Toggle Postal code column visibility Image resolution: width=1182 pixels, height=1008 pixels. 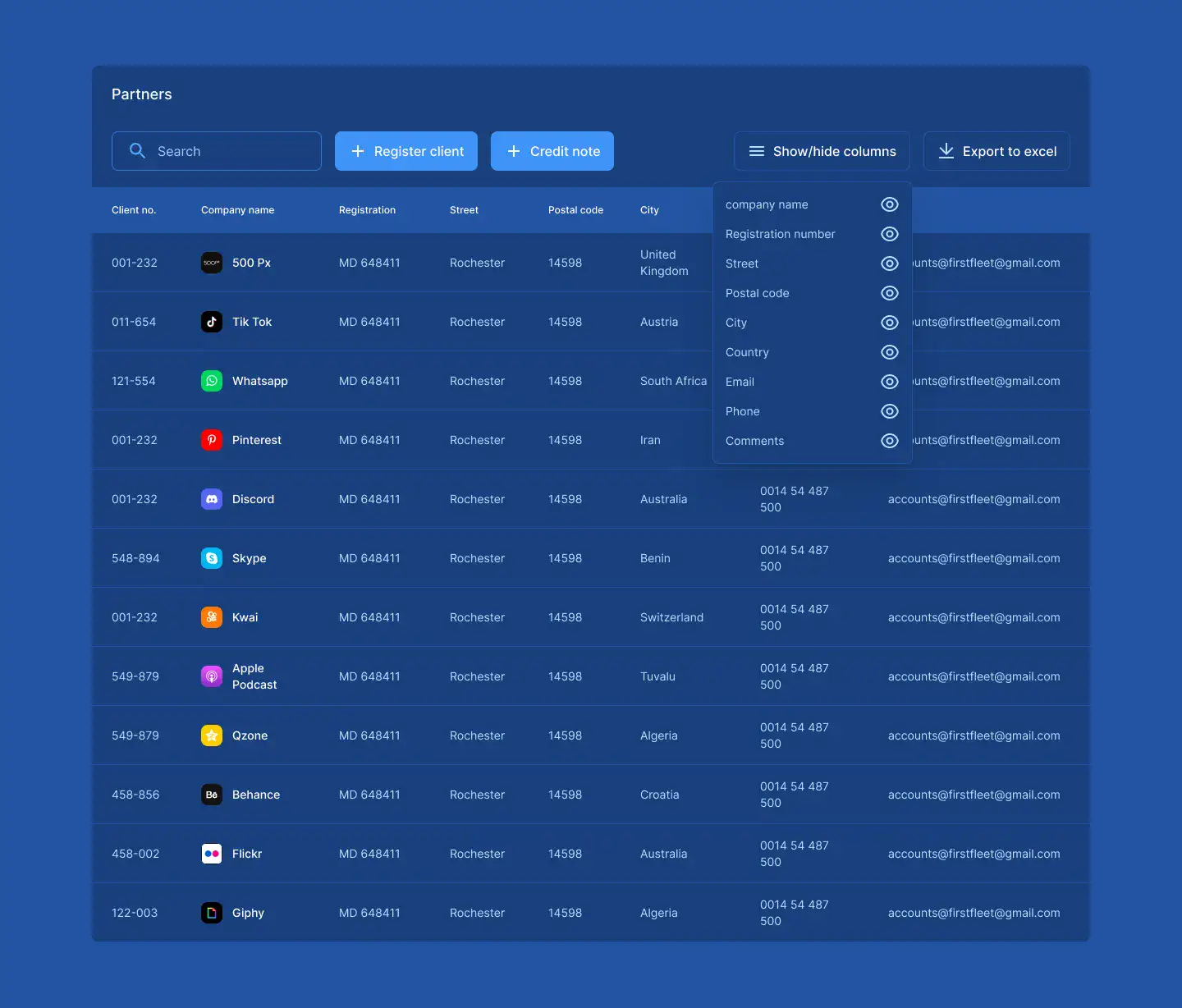890,293
